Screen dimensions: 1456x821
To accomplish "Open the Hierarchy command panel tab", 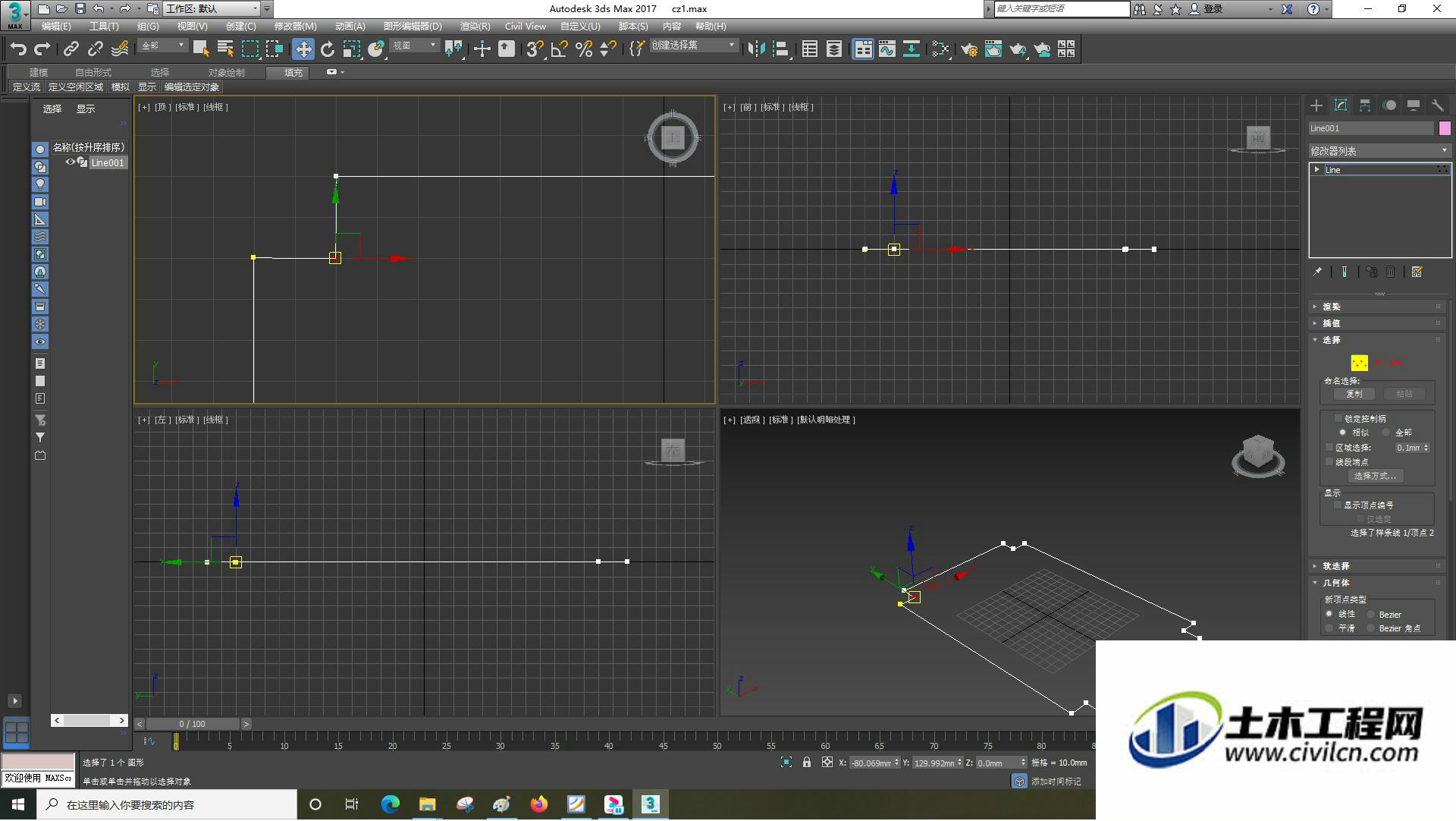I will [1365, 105].
